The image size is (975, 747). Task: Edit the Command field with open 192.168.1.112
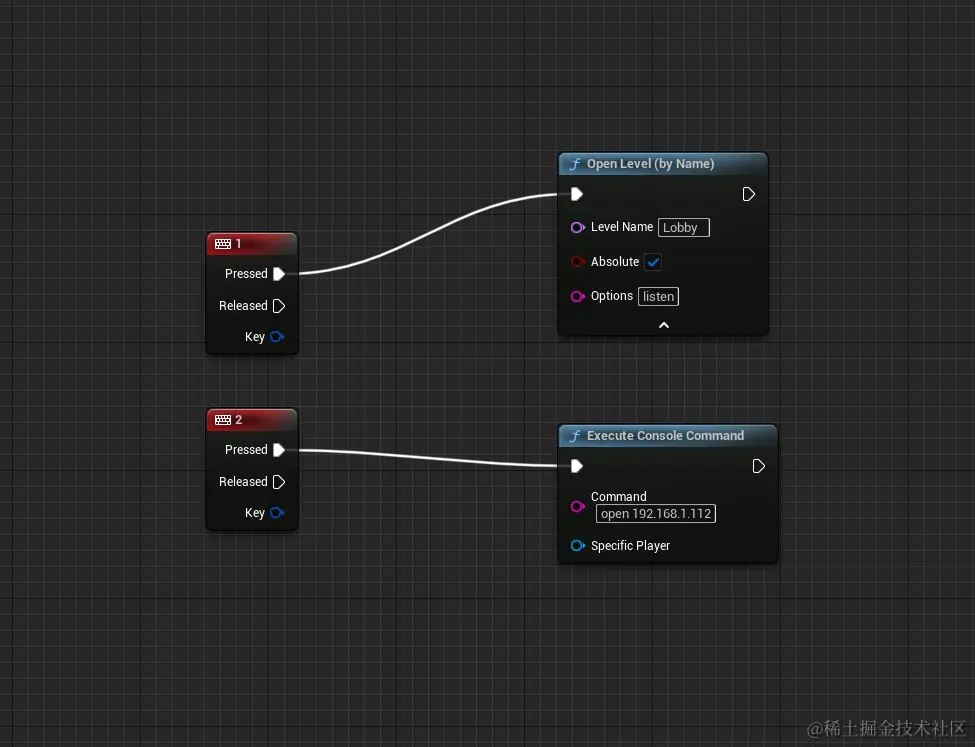656,514
